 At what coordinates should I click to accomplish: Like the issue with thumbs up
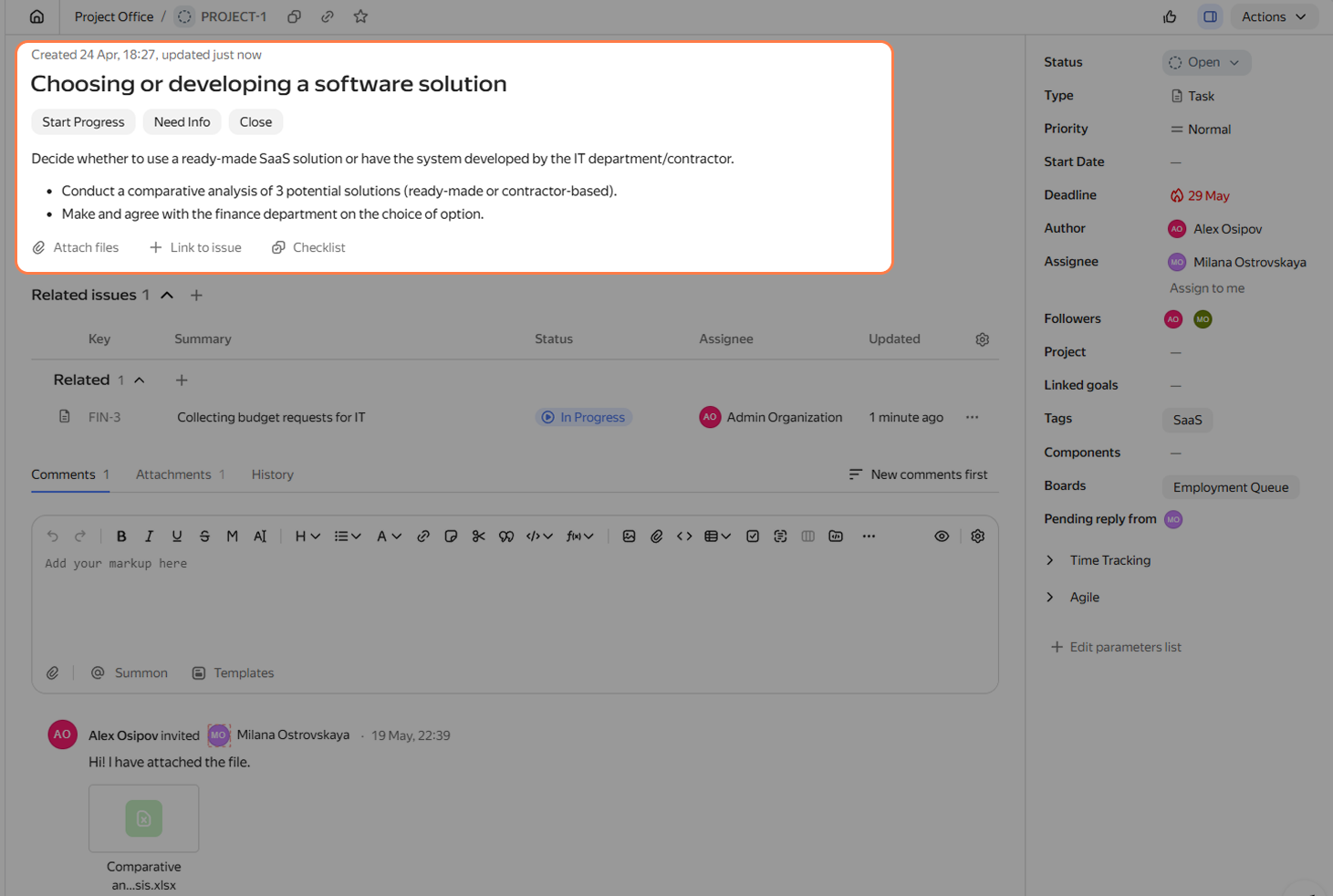(1170, 16)
